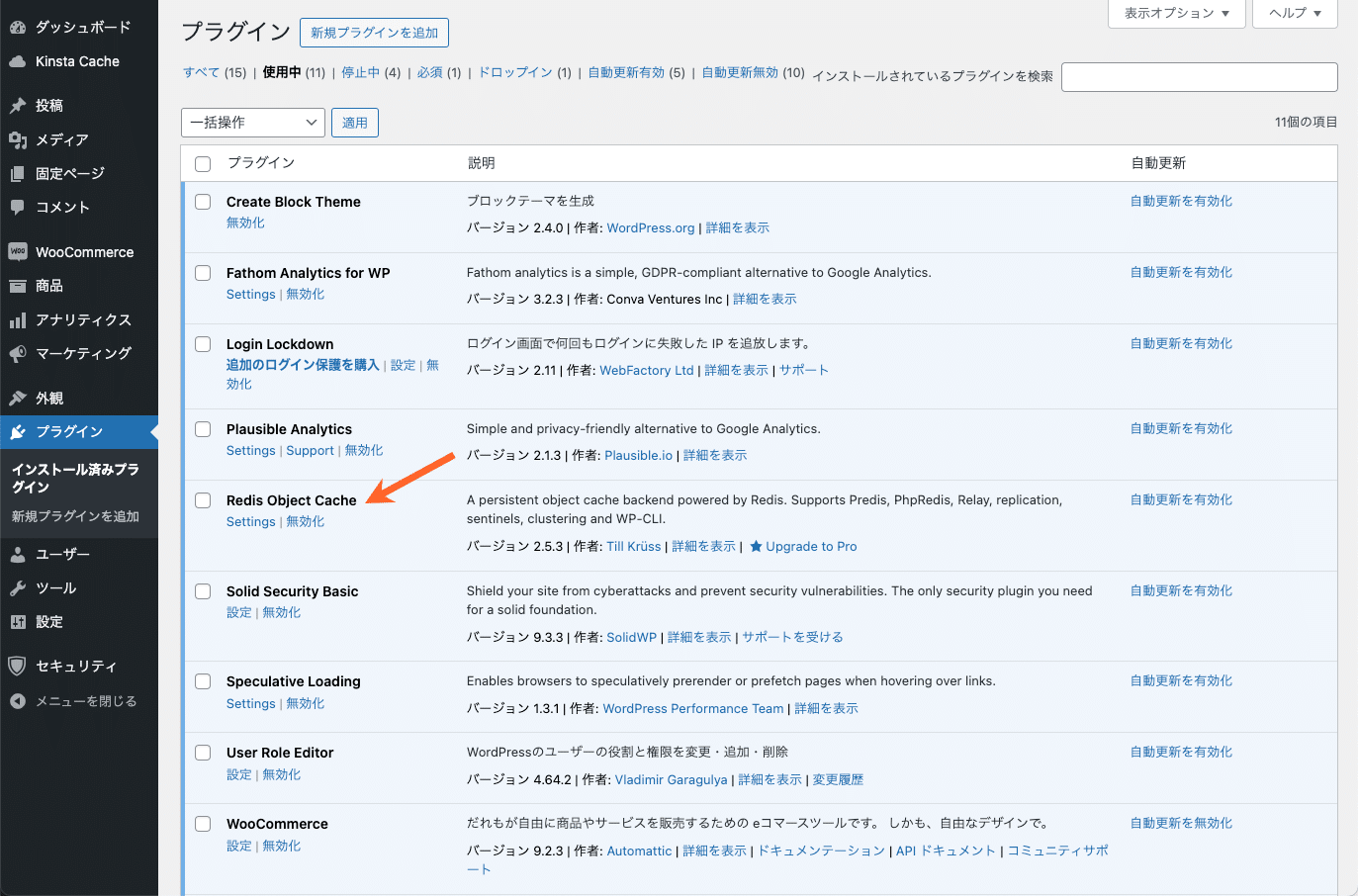Click the ツール wrench icon
The height and width of the screenshot is (896, 1358).
(x=18, y=587)
